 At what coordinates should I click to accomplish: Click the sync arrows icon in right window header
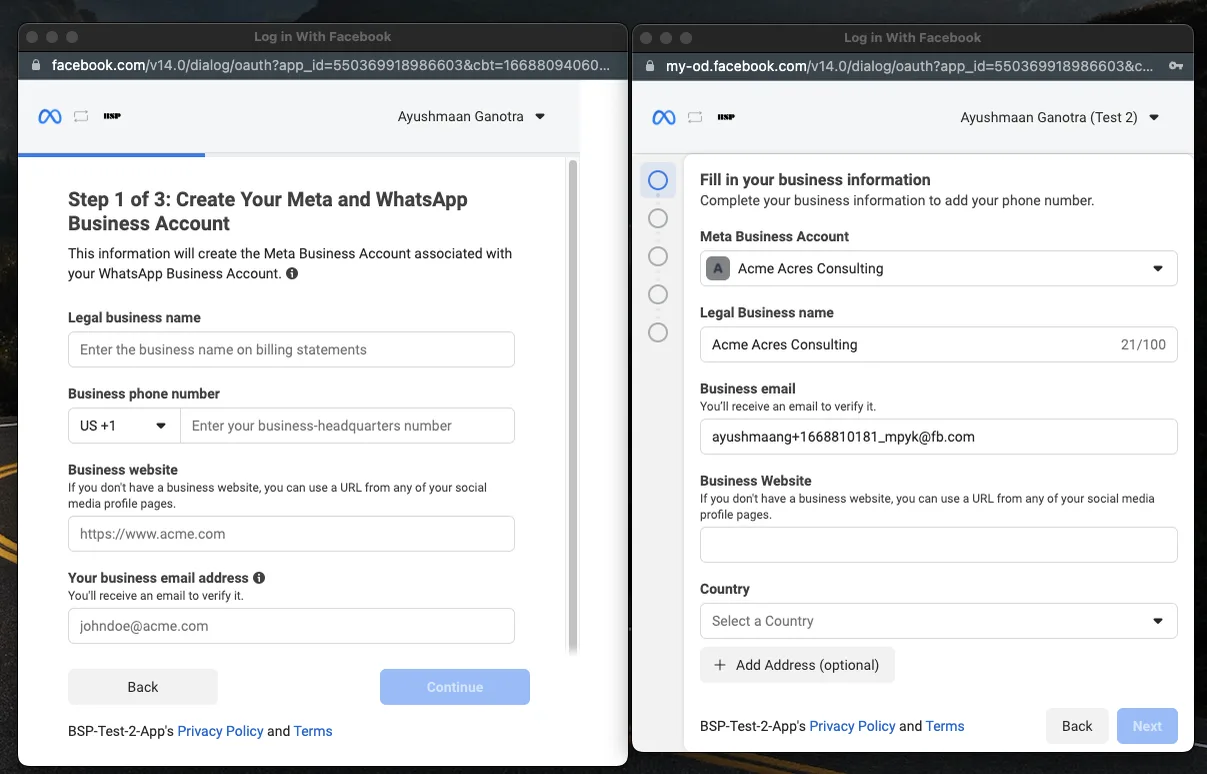[695, 117]
